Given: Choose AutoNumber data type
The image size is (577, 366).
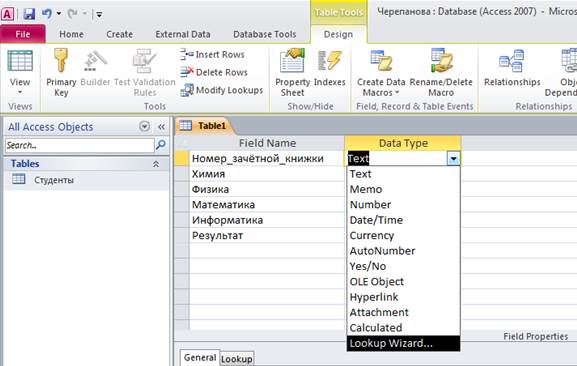Looking at the screenshot, I should pos(403,251).
